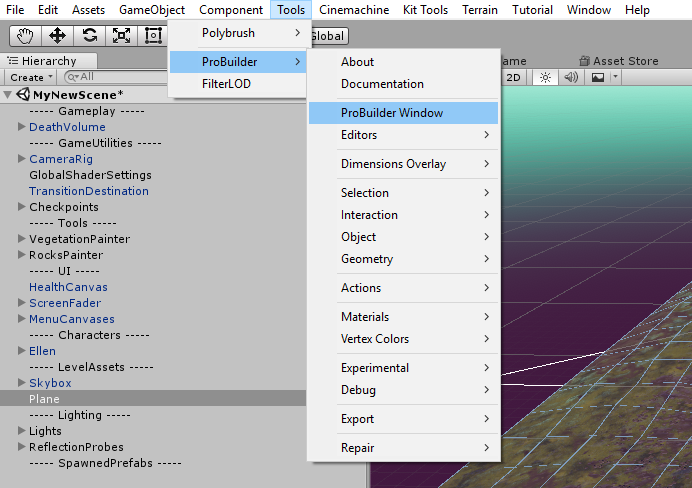Screen dimensions: 692x488
Task: Expand the DeathVolume object in hierarchy
Action: click(22, 127)
